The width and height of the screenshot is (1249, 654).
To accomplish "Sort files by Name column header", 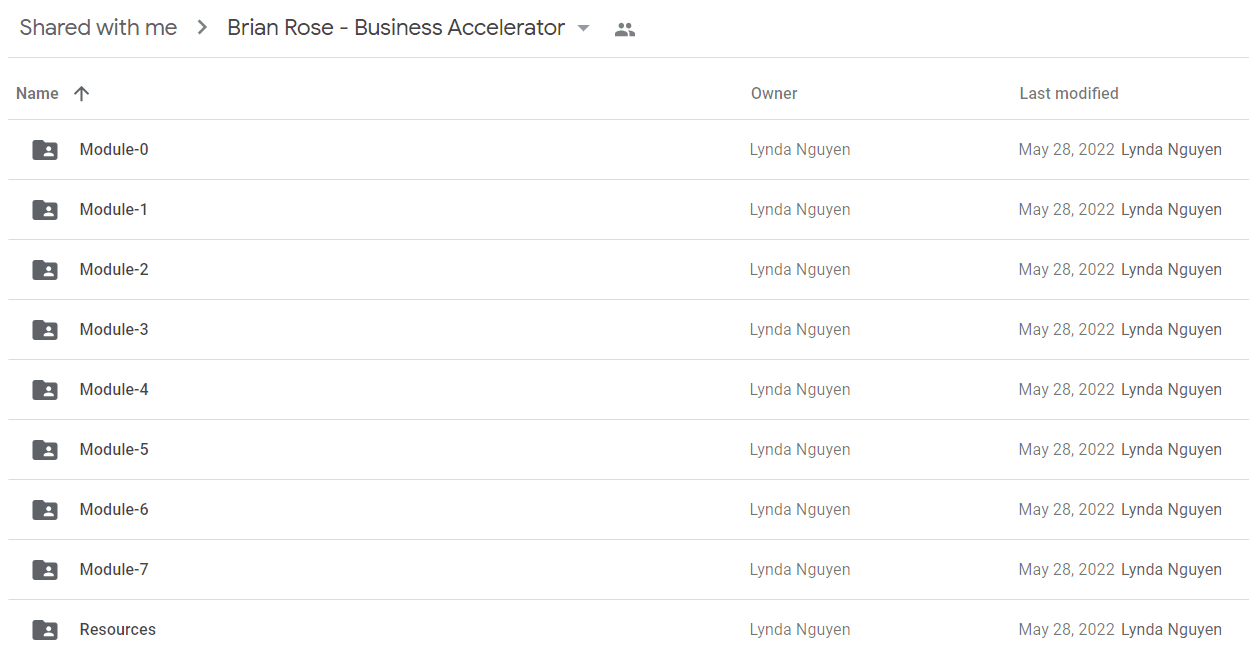I will click(37, 93).
